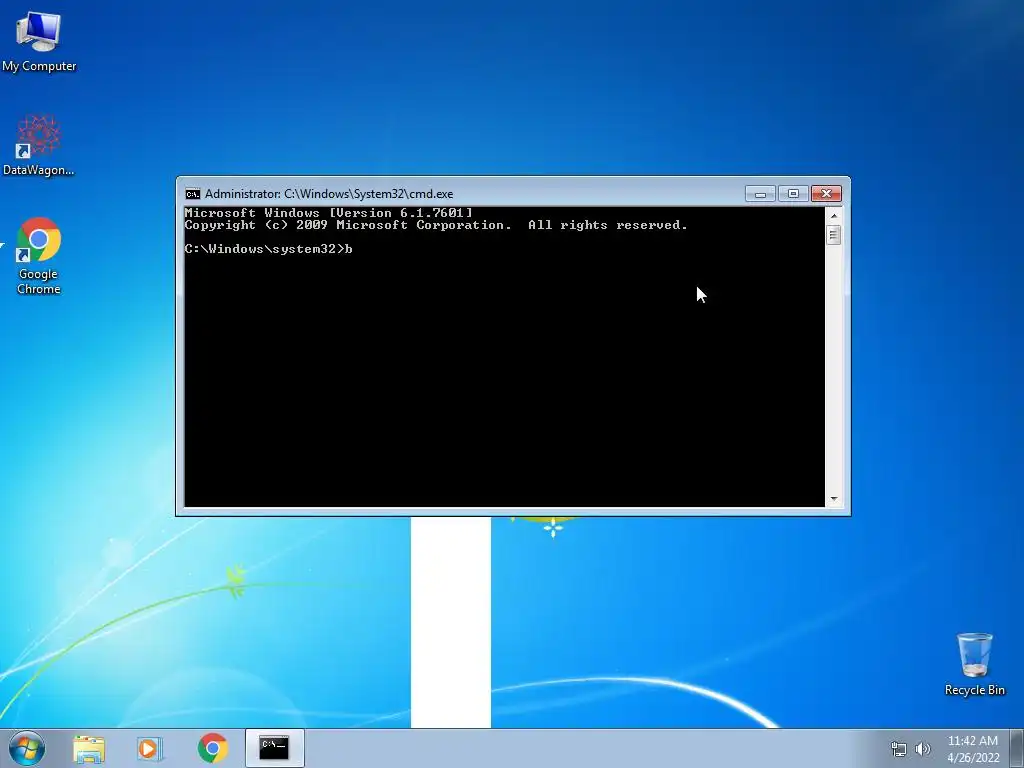This screenshot has width=1024, height=768.
Task: Click the cmd scrollbar down arrow
Action: click(x=833, y=499)
